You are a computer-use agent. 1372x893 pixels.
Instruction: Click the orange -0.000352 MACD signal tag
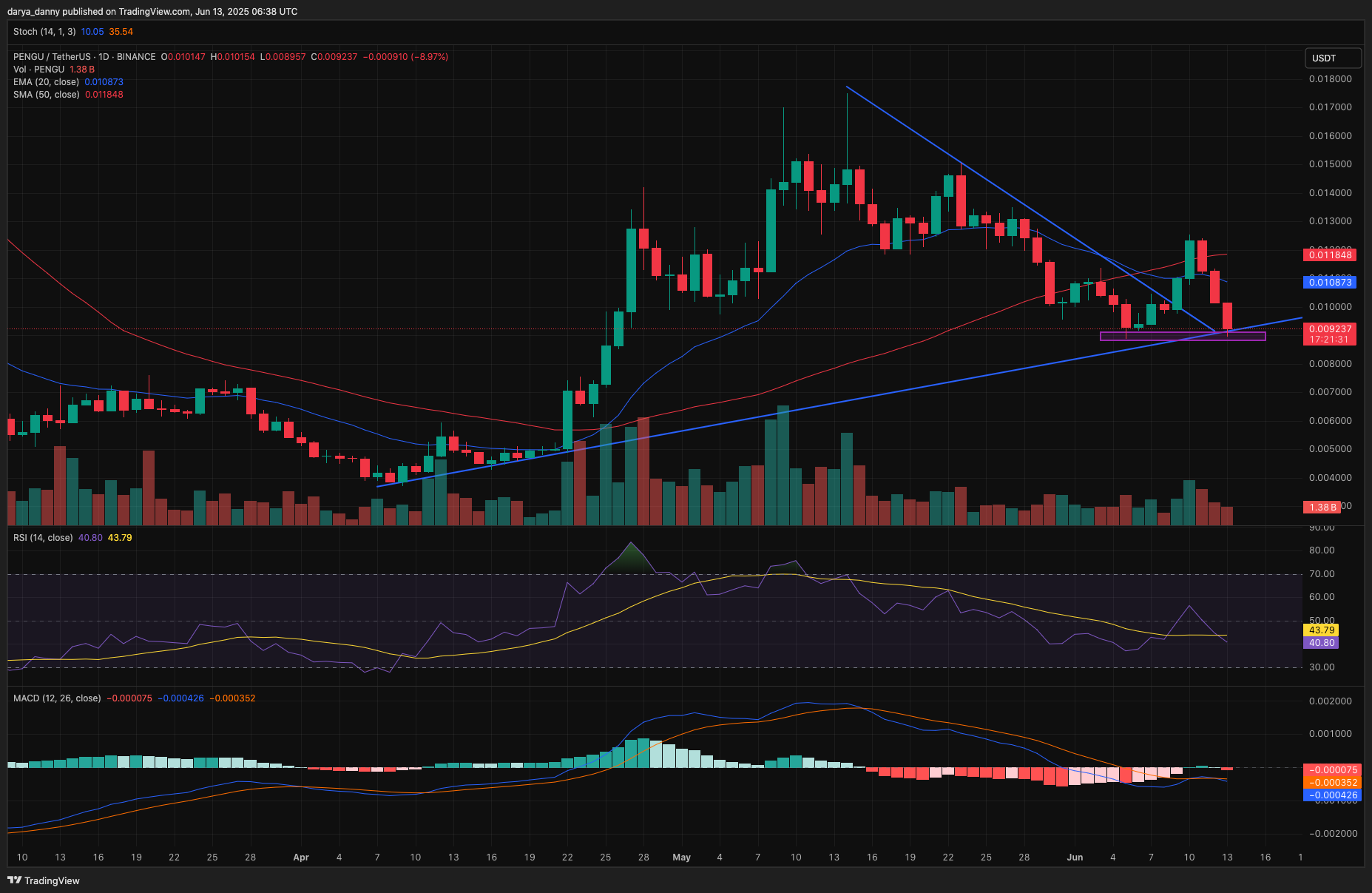coord(1332,783)
